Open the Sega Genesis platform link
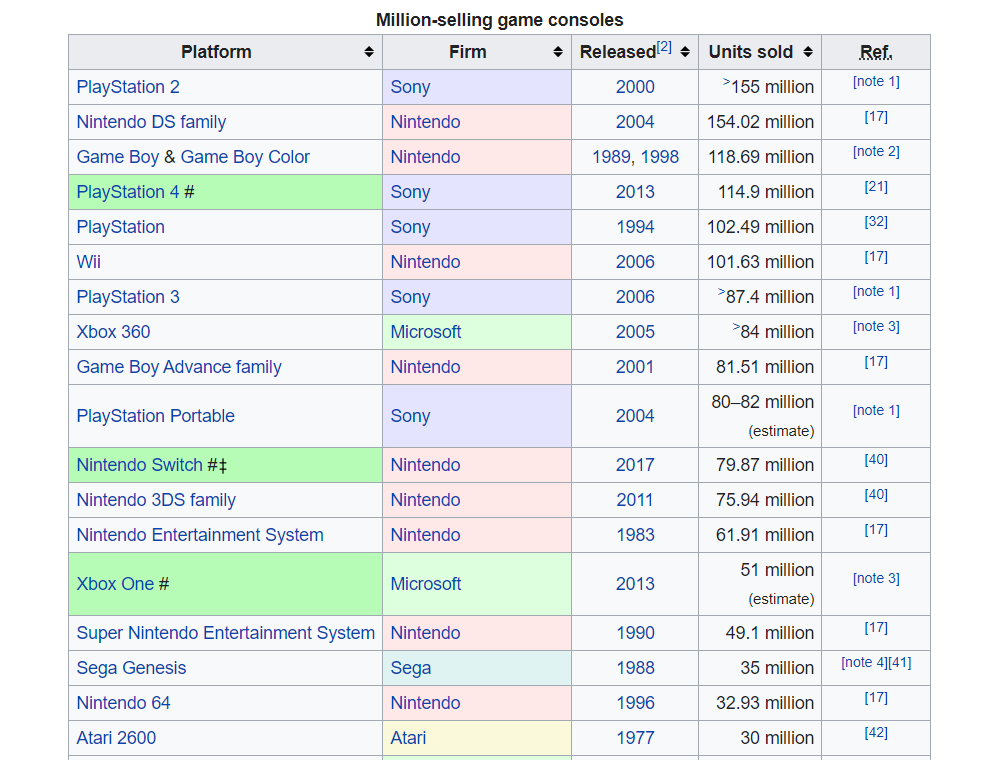983x760 pixels. 131,668
